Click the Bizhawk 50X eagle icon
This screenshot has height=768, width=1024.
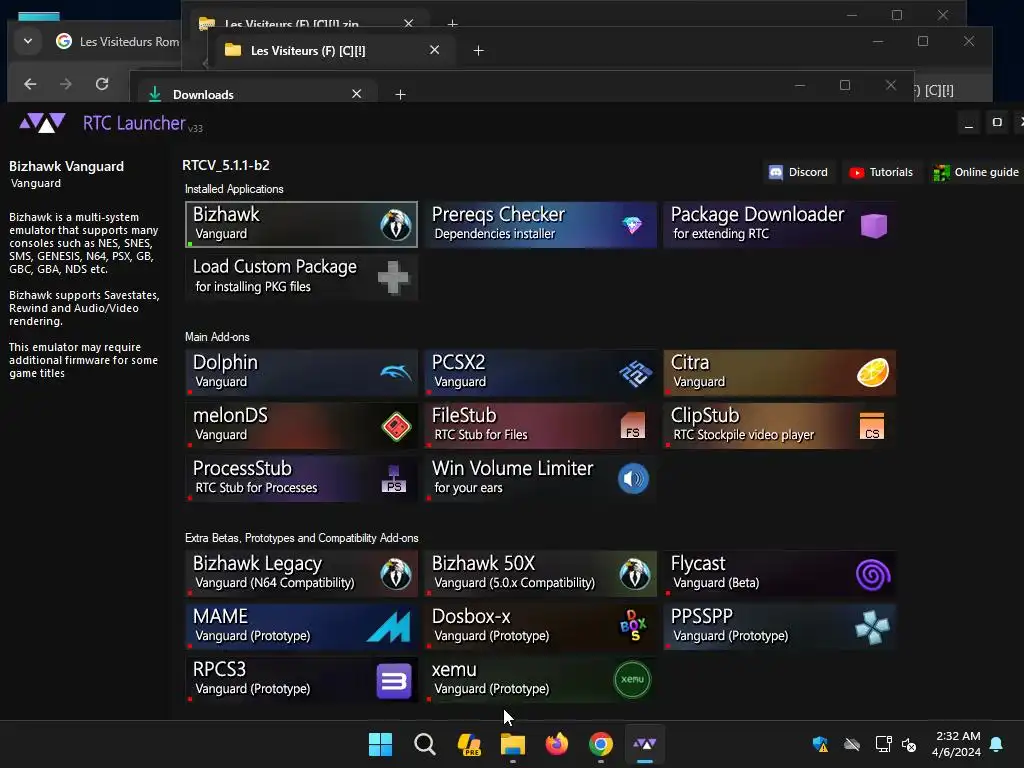(634, 574)
